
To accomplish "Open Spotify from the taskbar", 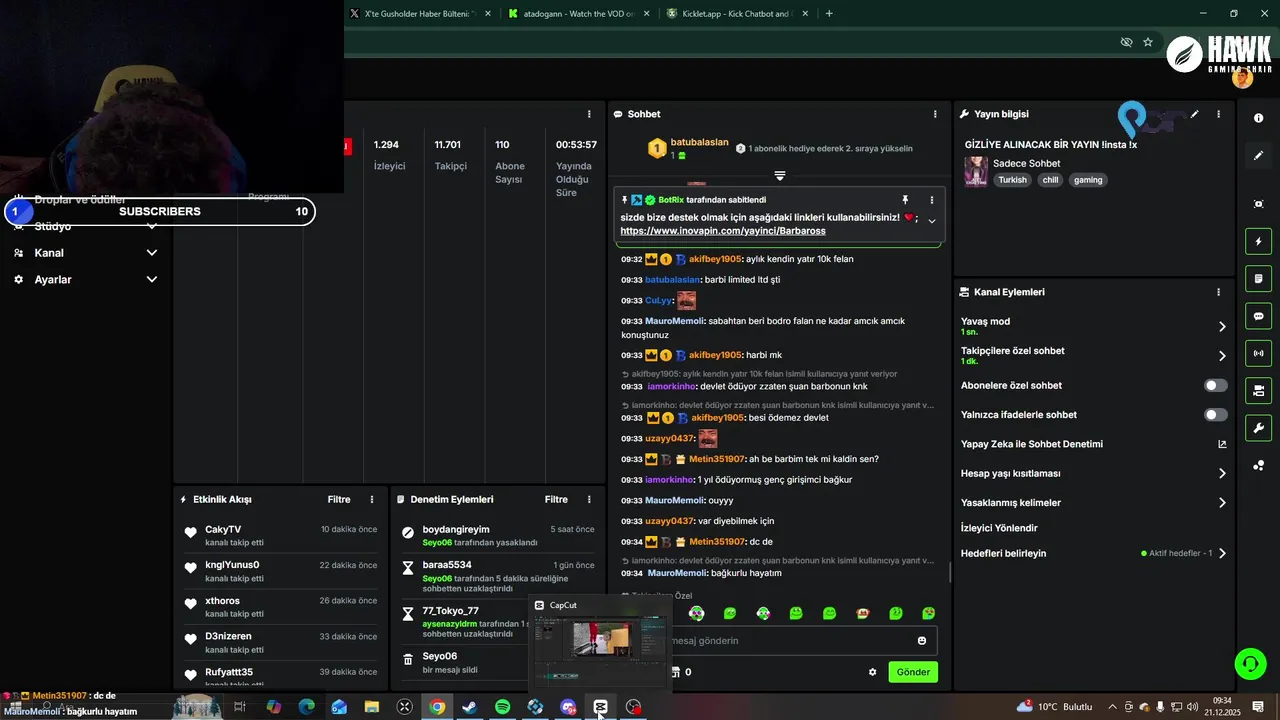I will pyautogui.click(x=502, y=707).
